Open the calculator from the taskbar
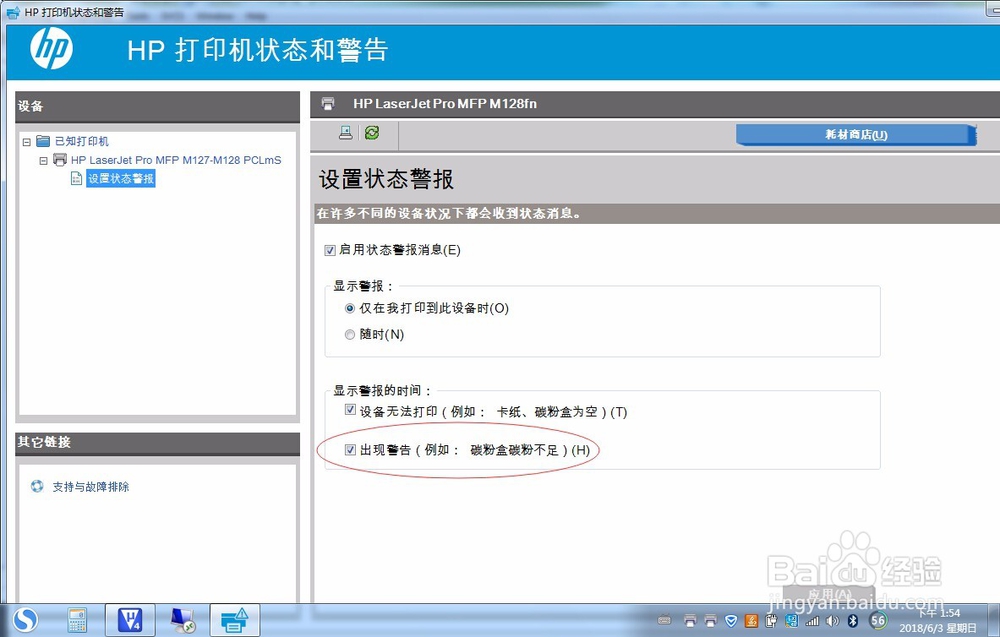This screenshot has width=1000, height=637. point(77,620)
